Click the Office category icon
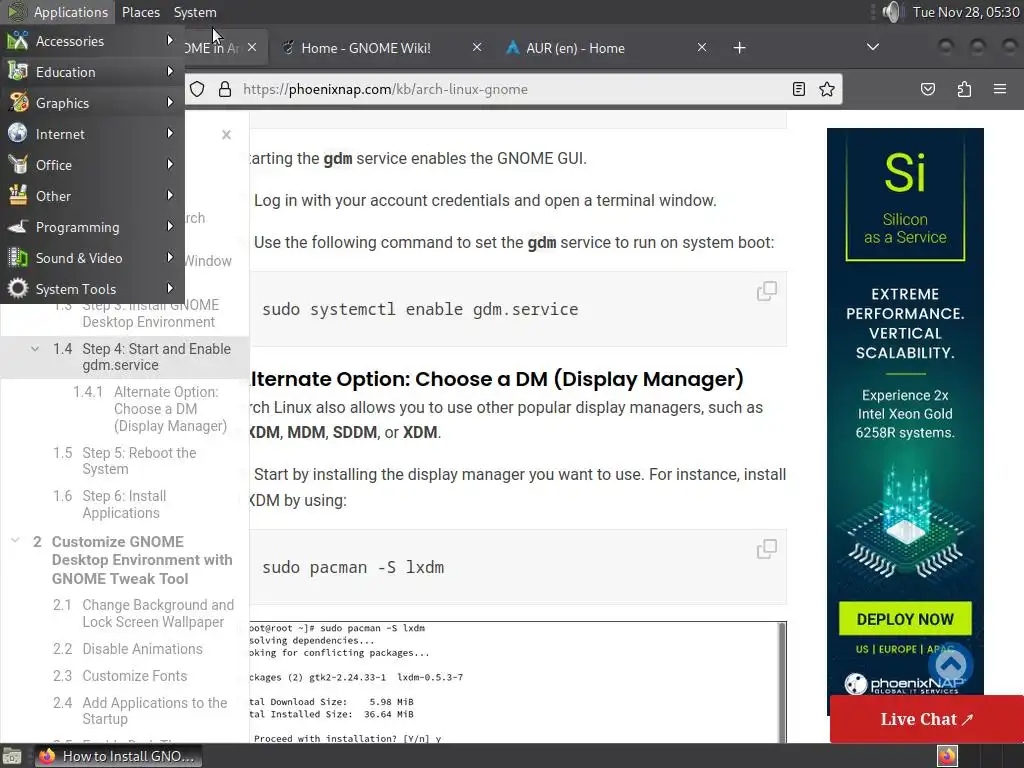 click(18, 165)
